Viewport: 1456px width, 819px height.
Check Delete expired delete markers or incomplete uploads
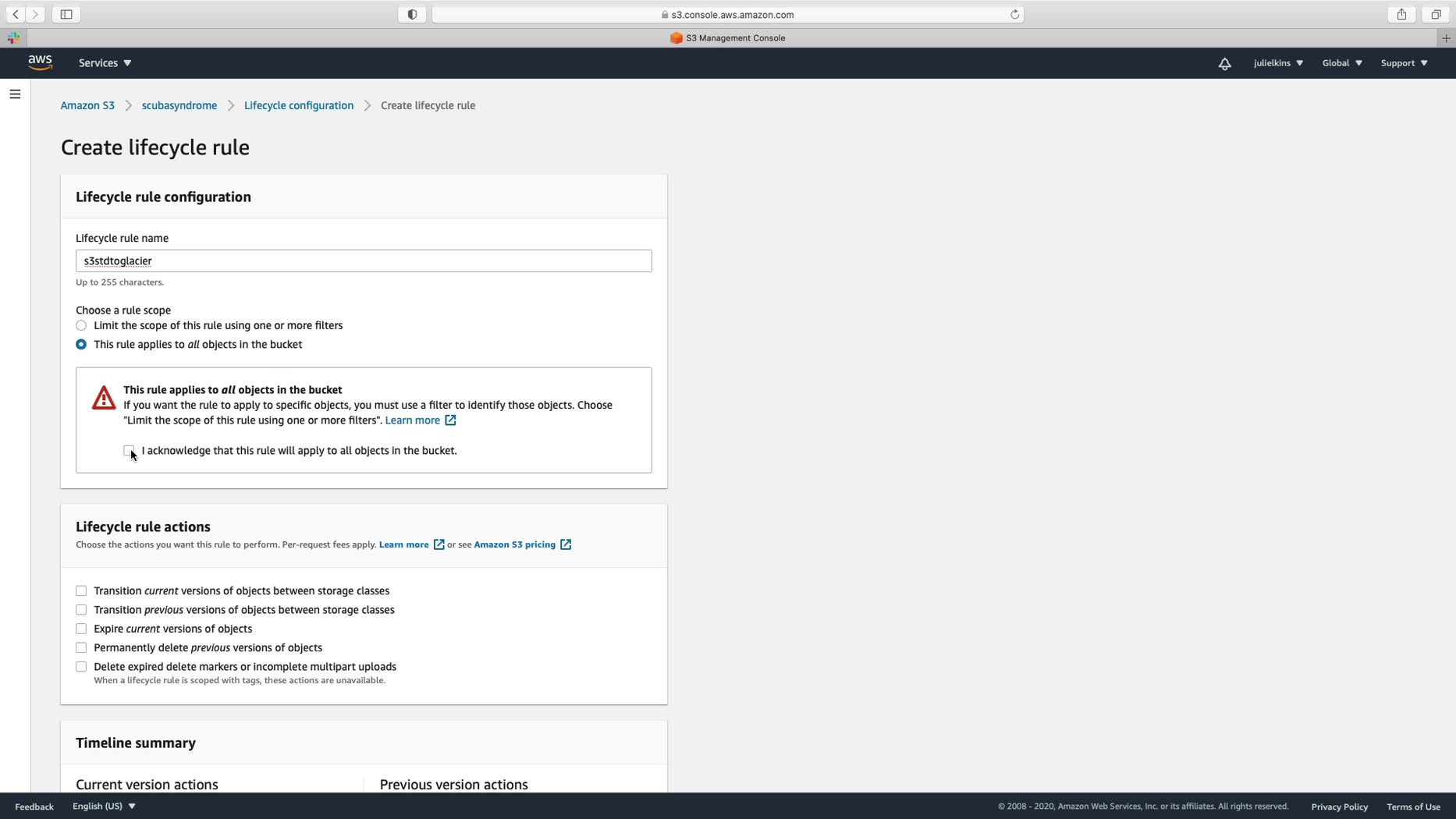[x=81, y=666]
